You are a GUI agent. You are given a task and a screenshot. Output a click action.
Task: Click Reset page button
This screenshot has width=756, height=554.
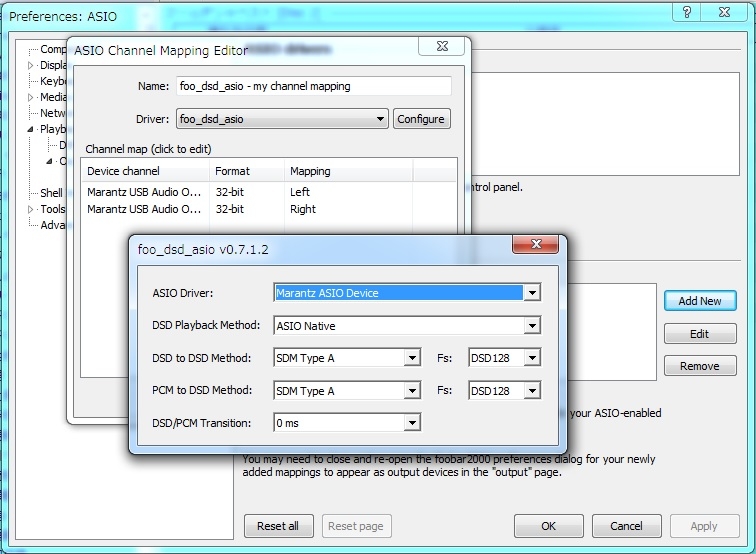click(x=356, y=526)
